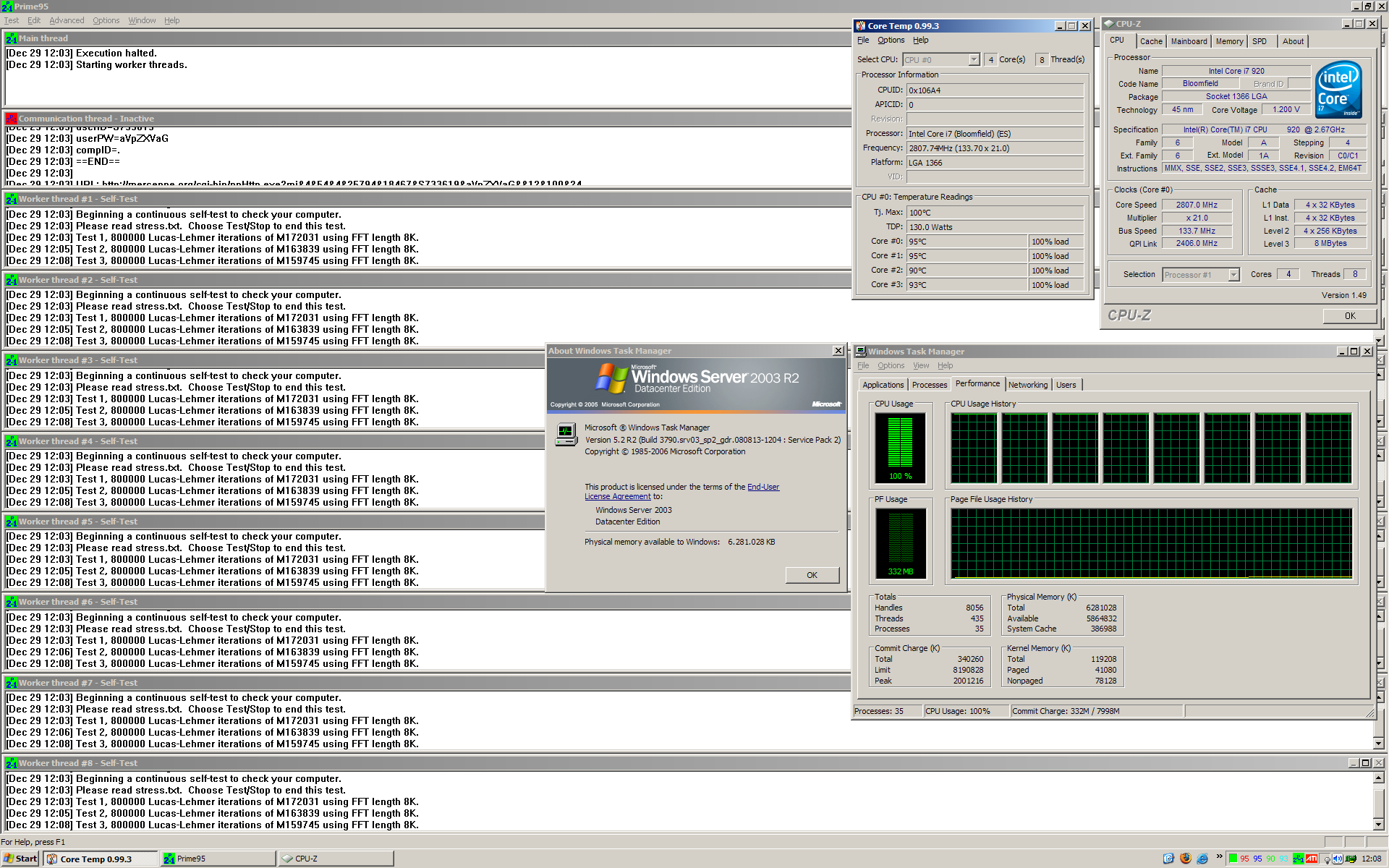
Task: Click the Core #0 temperature reading 95°C
Action: tap(967, 242)
